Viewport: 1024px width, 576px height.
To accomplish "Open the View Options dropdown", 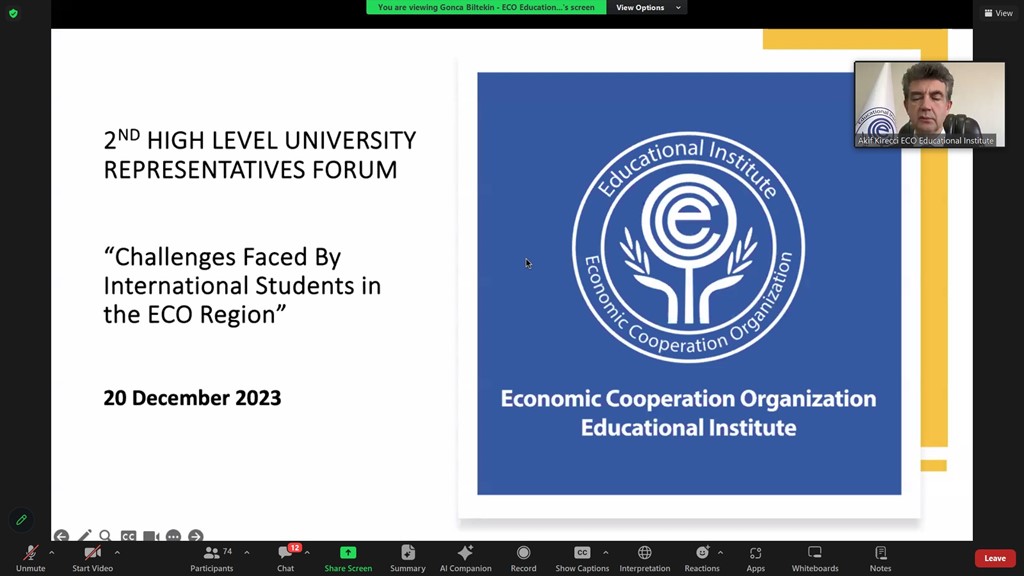I will 647,7.
